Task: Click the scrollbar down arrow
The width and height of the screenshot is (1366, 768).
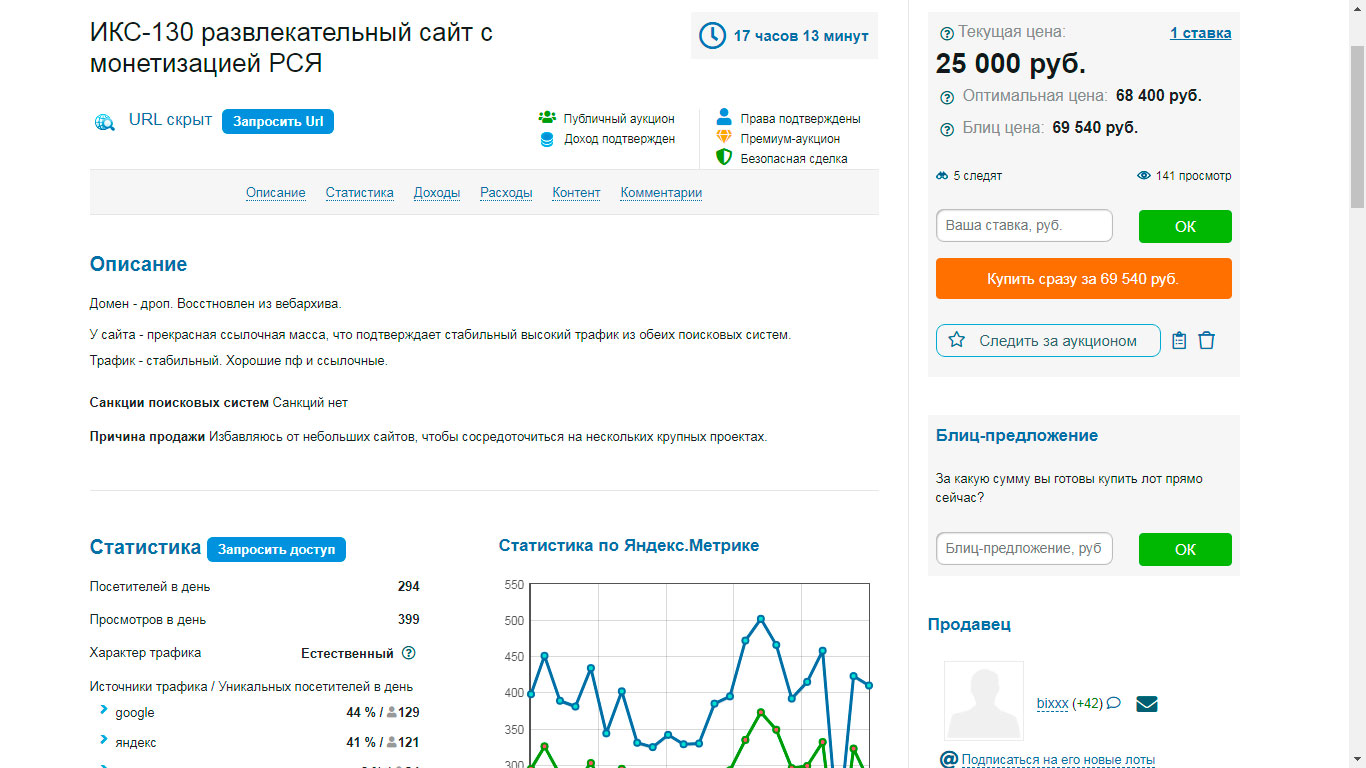Action: [x=1357, y=760]
